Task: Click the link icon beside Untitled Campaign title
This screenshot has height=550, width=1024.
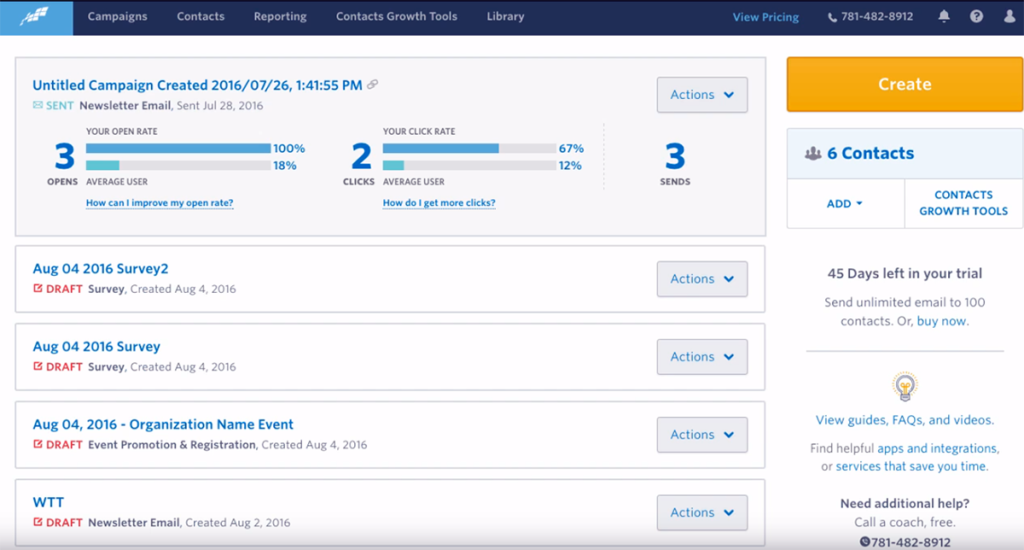Action: tap(372, 84)
